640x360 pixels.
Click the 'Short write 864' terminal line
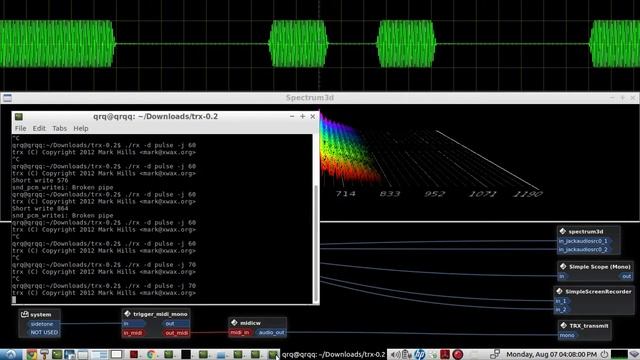point(40,208)
